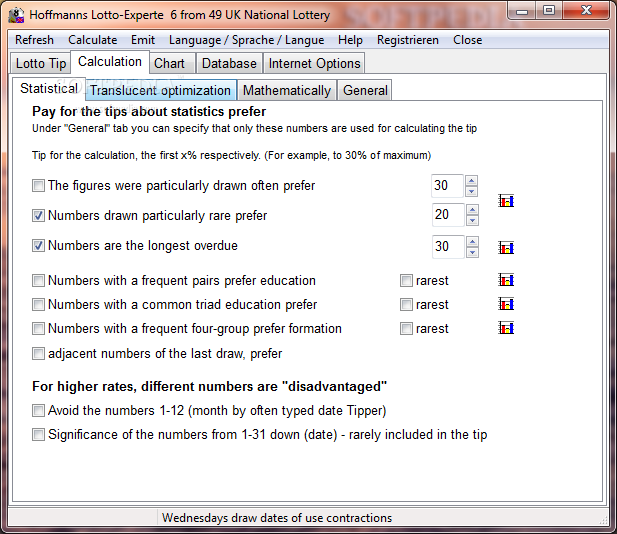
Task: Select the Calculation tab
Action: (x=110, y=62)
